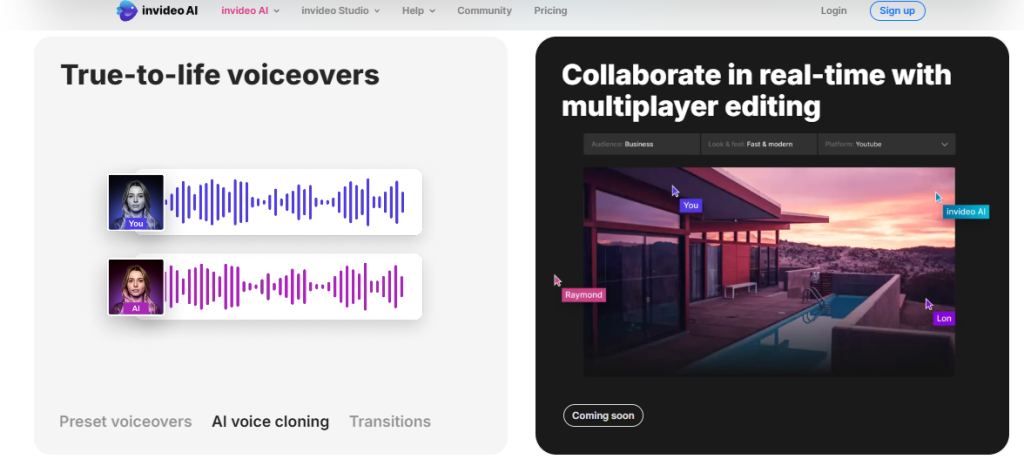Open the Platform: Youtube dropdown
Image resolution: width=1024 pixels, height=466 pixels.
[x=887, y=144]
